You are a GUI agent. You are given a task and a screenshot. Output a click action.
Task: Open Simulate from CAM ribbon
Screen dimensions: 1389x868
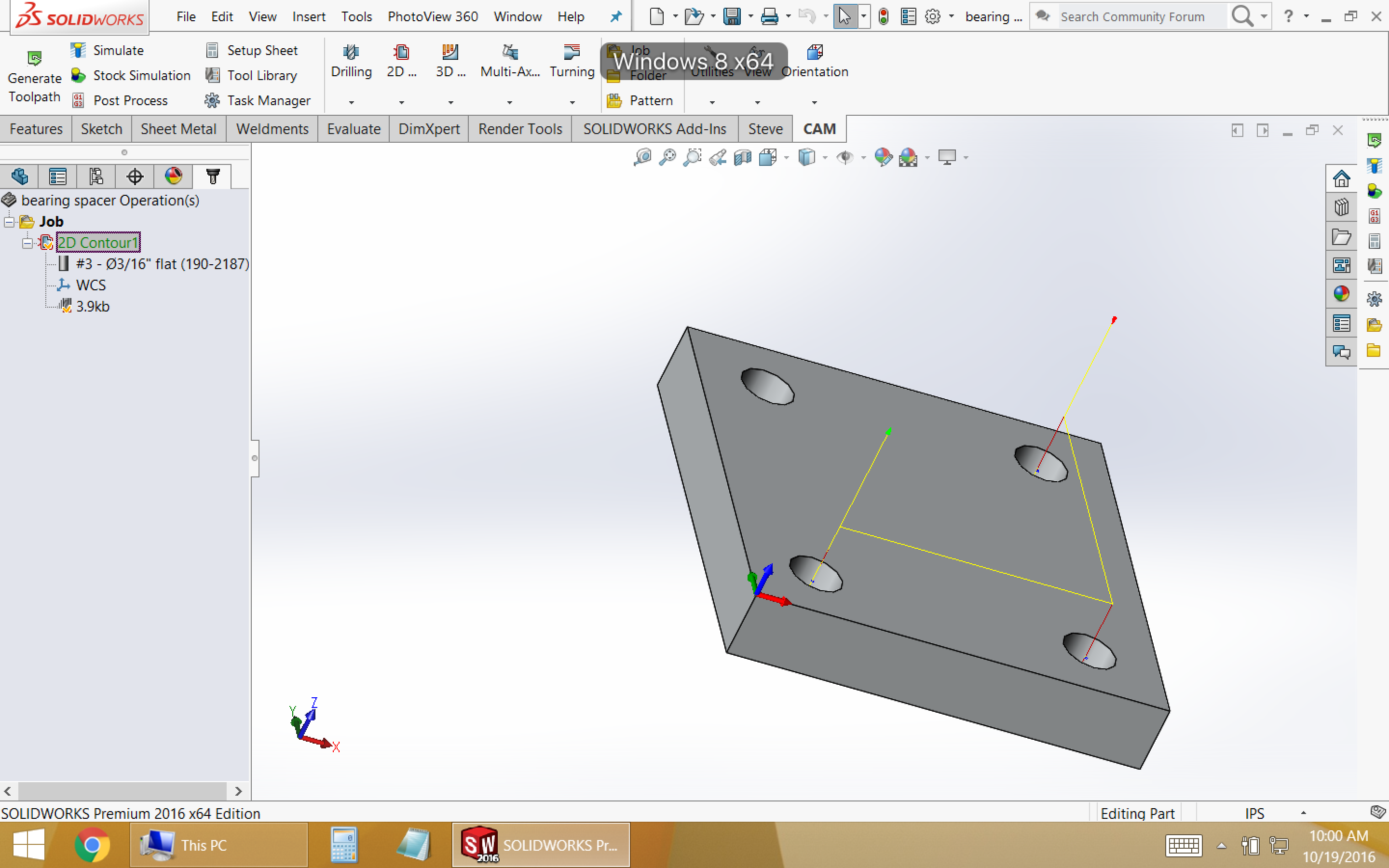tap(108, 51)
